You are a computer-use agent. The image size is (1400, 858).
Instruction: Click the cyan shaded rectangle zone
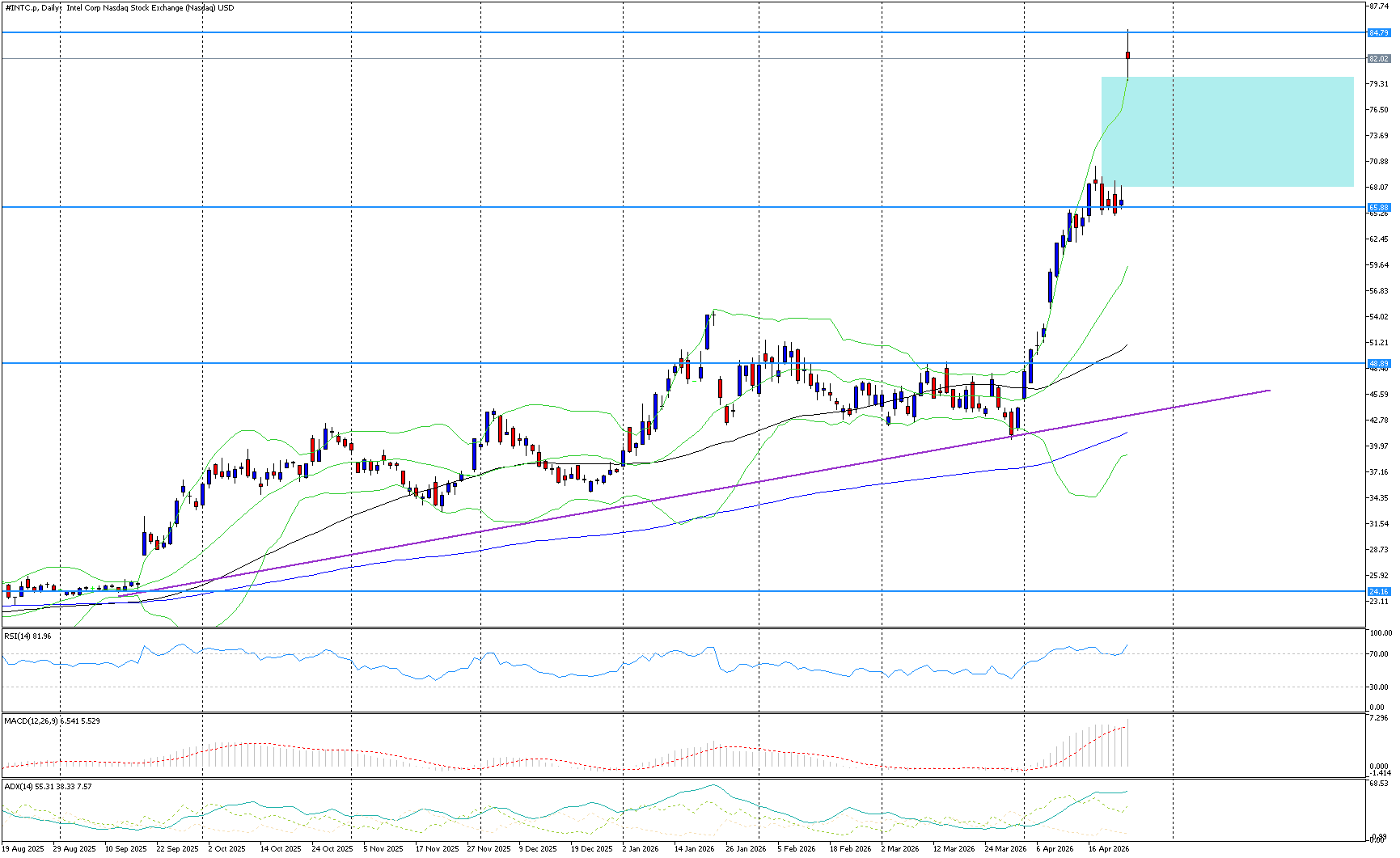click(1227, 132)
